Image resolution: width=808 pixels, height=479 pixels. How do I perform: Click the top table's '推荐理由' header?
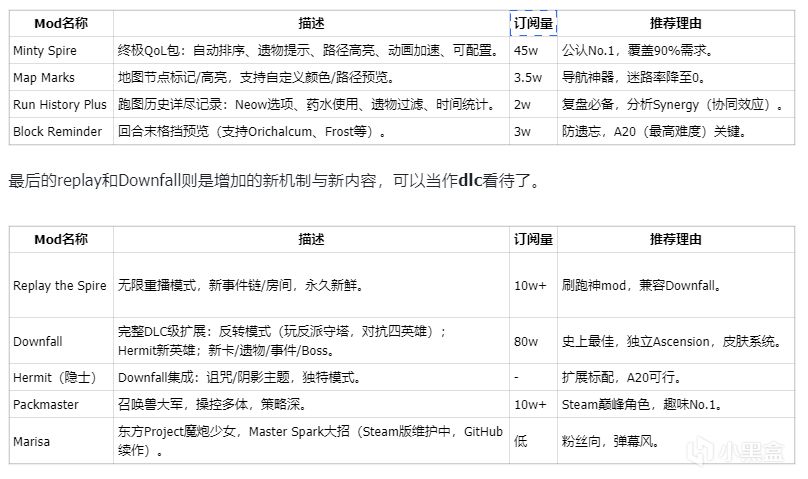coord(676,23)
